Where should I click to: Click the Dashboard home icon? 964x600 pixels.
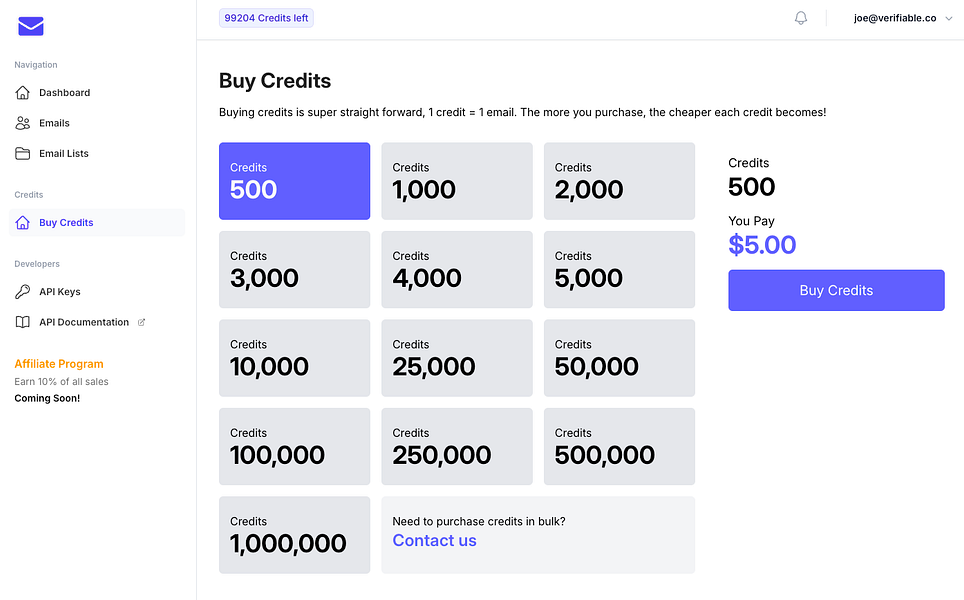(x=23, y=93)
